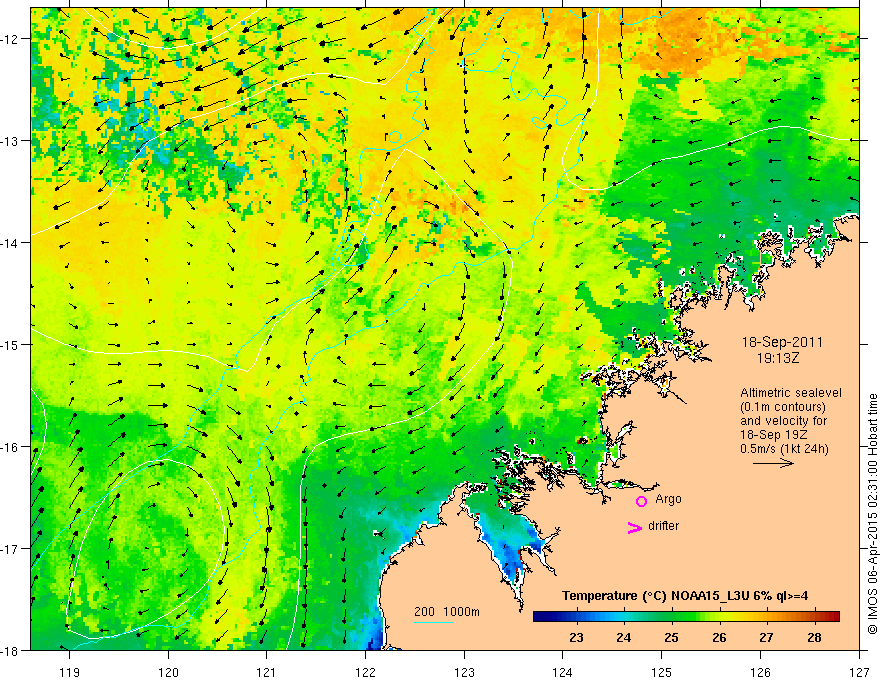Click the 'Altimetric sealevel' caption text
The height and width of the screenshot is (680, 880).
coord(791,393)
